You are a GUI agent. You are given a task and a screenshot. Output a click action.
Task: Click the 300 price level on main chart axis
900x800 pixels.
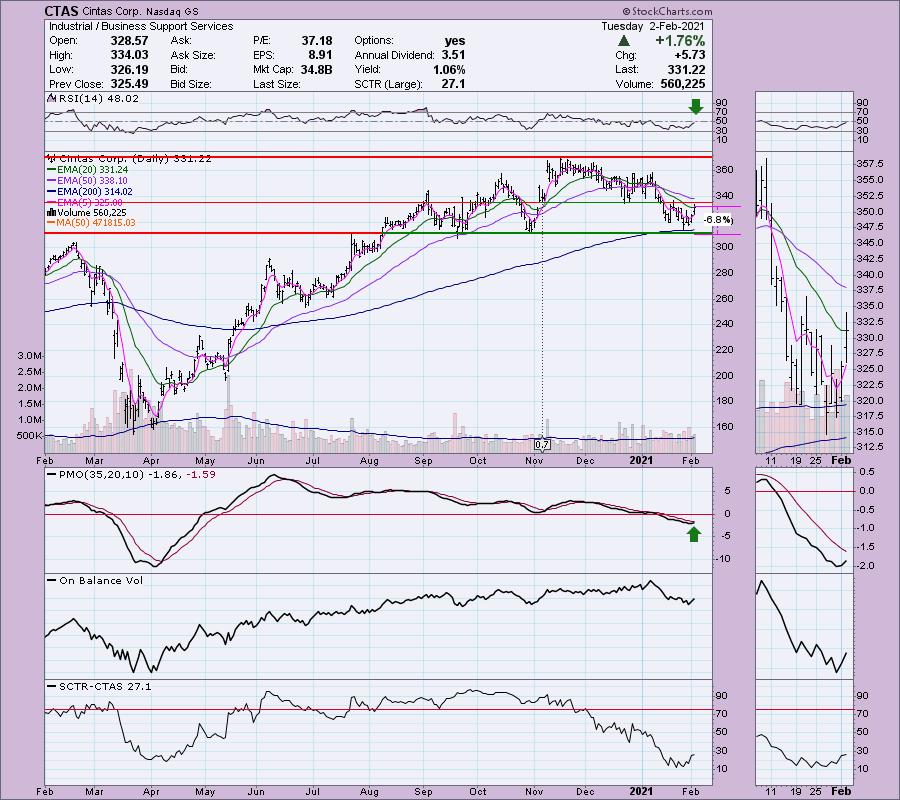[724, 247]
